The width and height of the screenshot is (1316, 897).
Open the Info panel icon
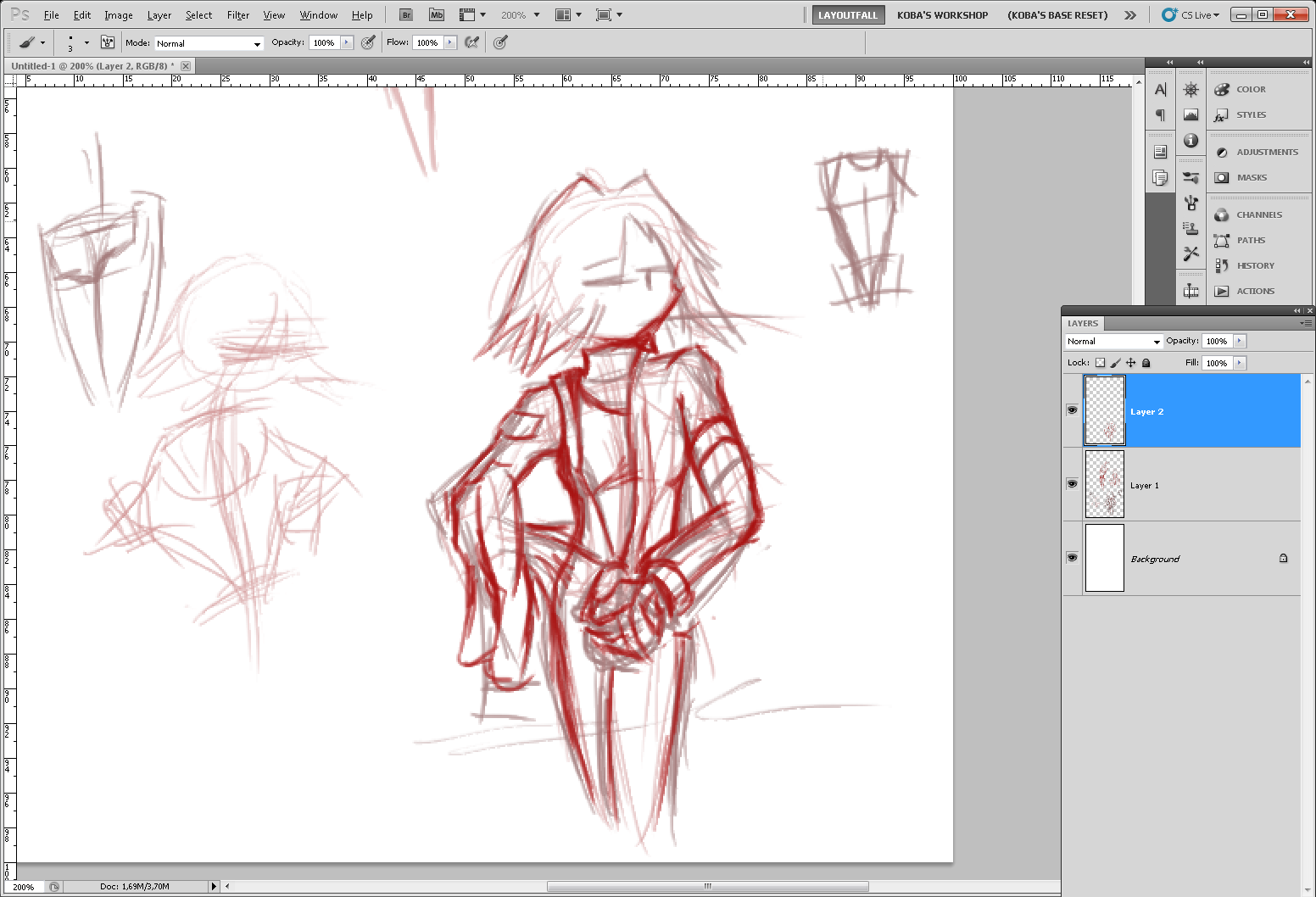pyautogui.click(x=1191, y=141)
